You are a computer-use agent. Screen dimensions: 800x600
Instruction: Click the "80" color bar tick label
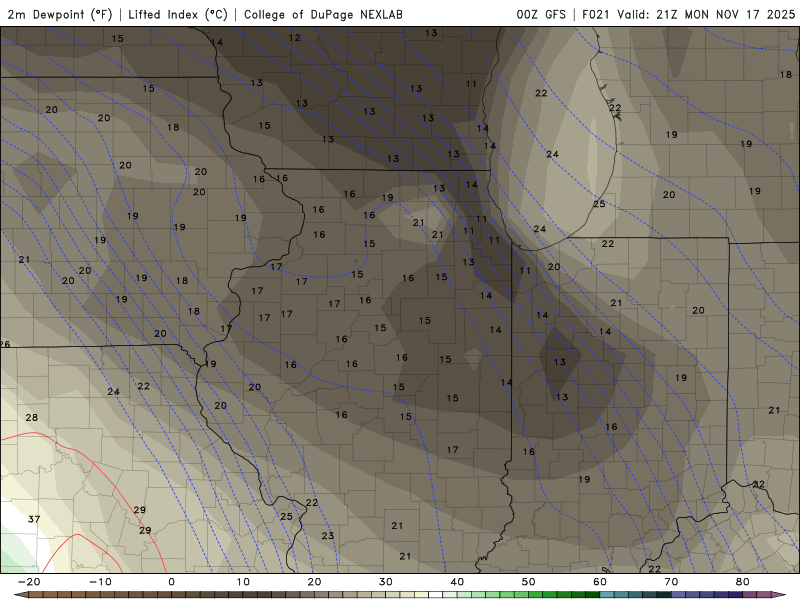[743, 582]
